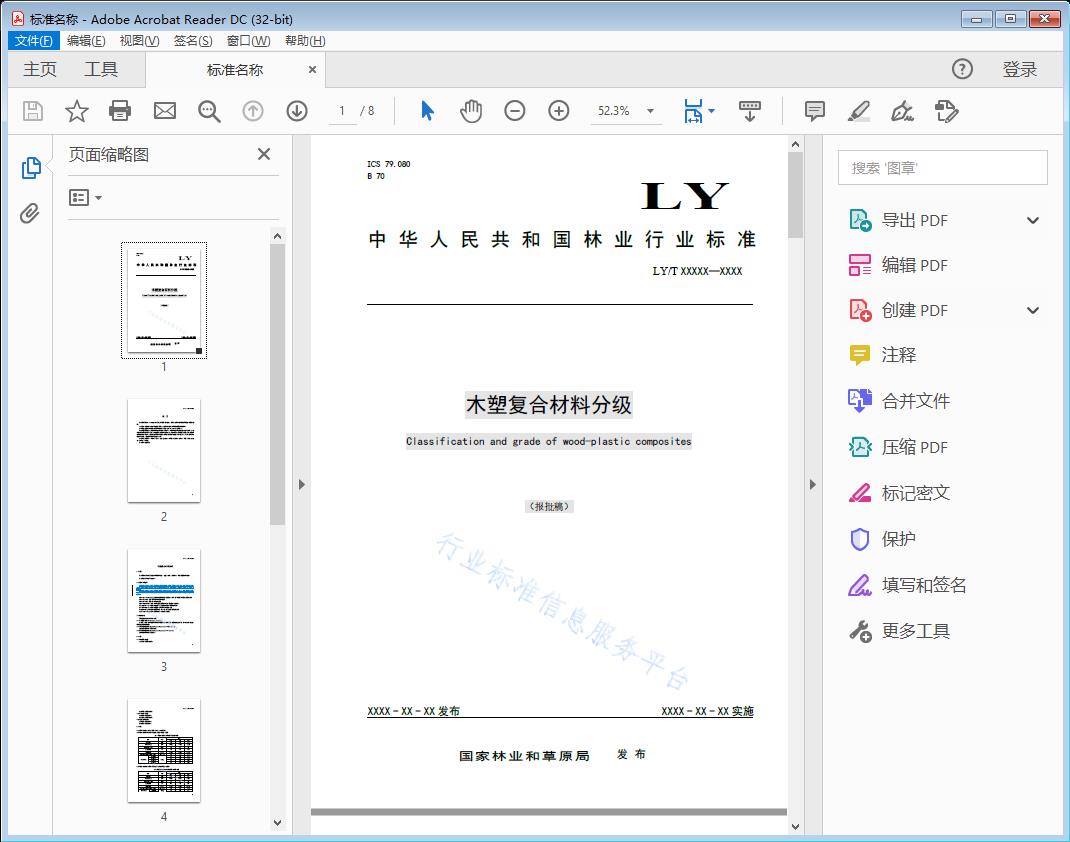Open the zoom percentage dropdown
The height and width of the screenshot is (842, 1070).
(651, 111)
